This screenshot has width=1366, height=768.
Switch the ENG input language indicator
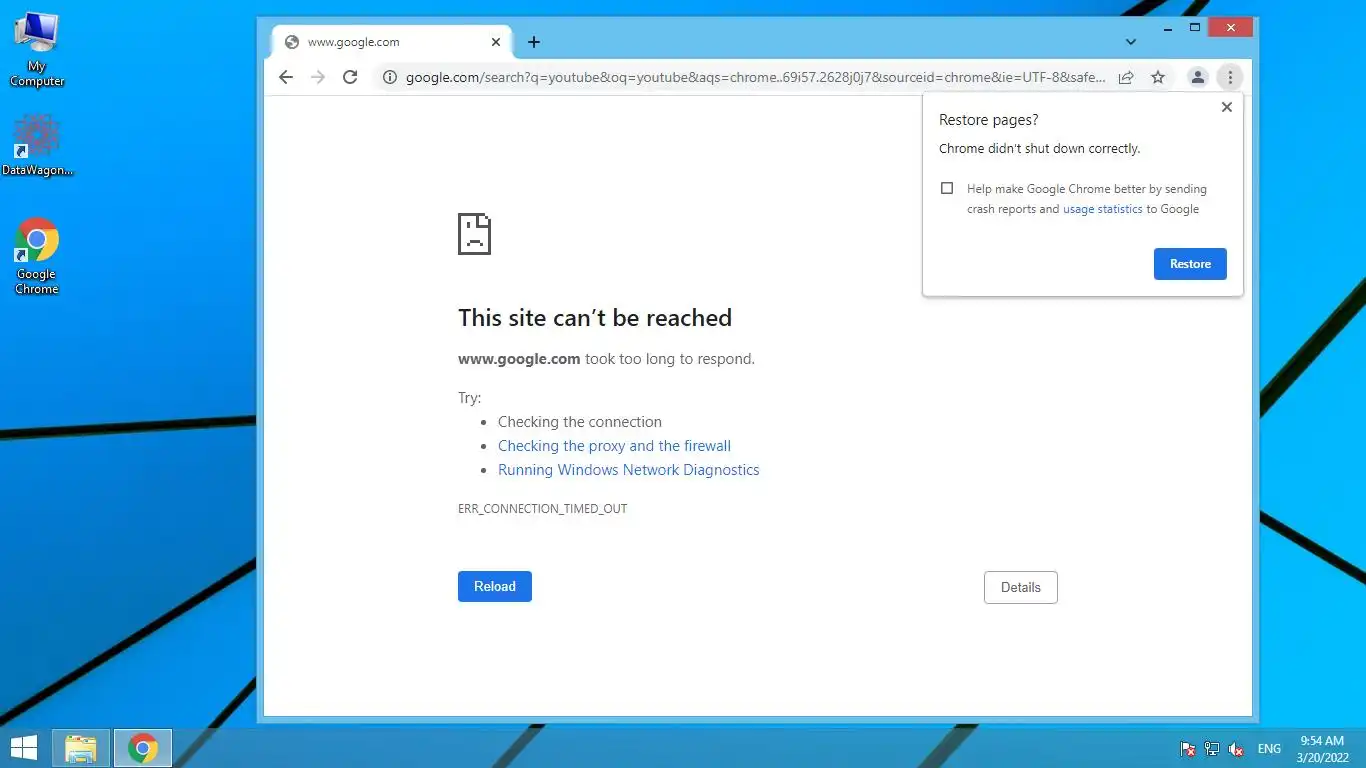[1269, 749]
